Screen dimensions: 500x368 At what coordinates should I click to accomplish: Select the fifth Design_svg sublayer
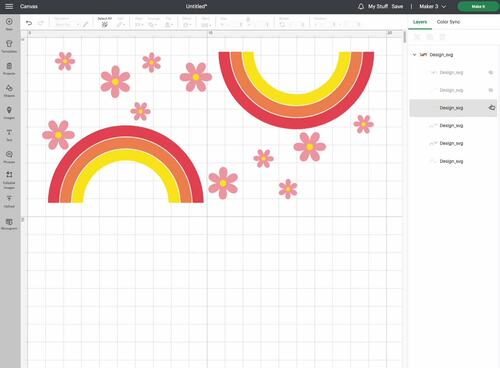pos(453,143)
